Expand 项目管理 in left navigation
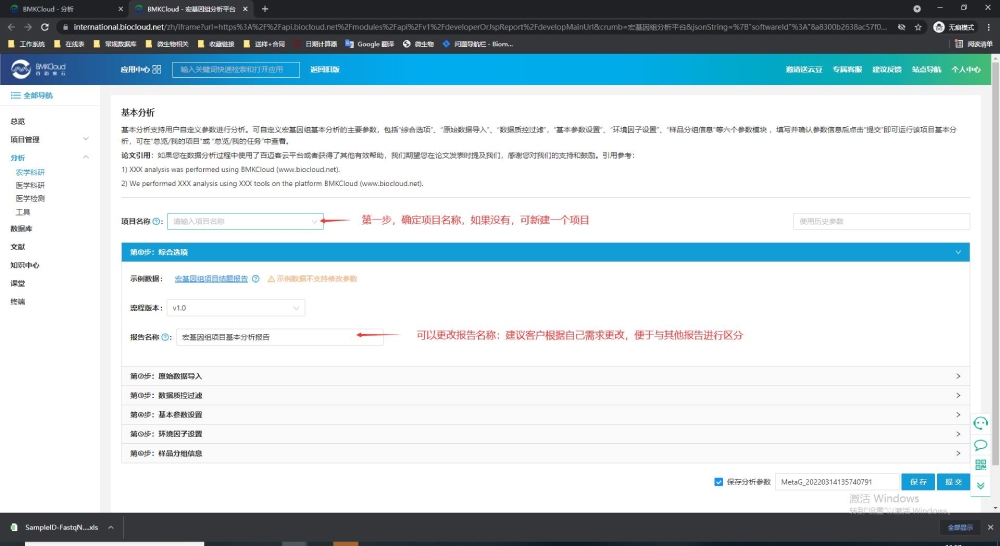The image size is (1000, 546). pyautogui.click(x=26, y=139)
